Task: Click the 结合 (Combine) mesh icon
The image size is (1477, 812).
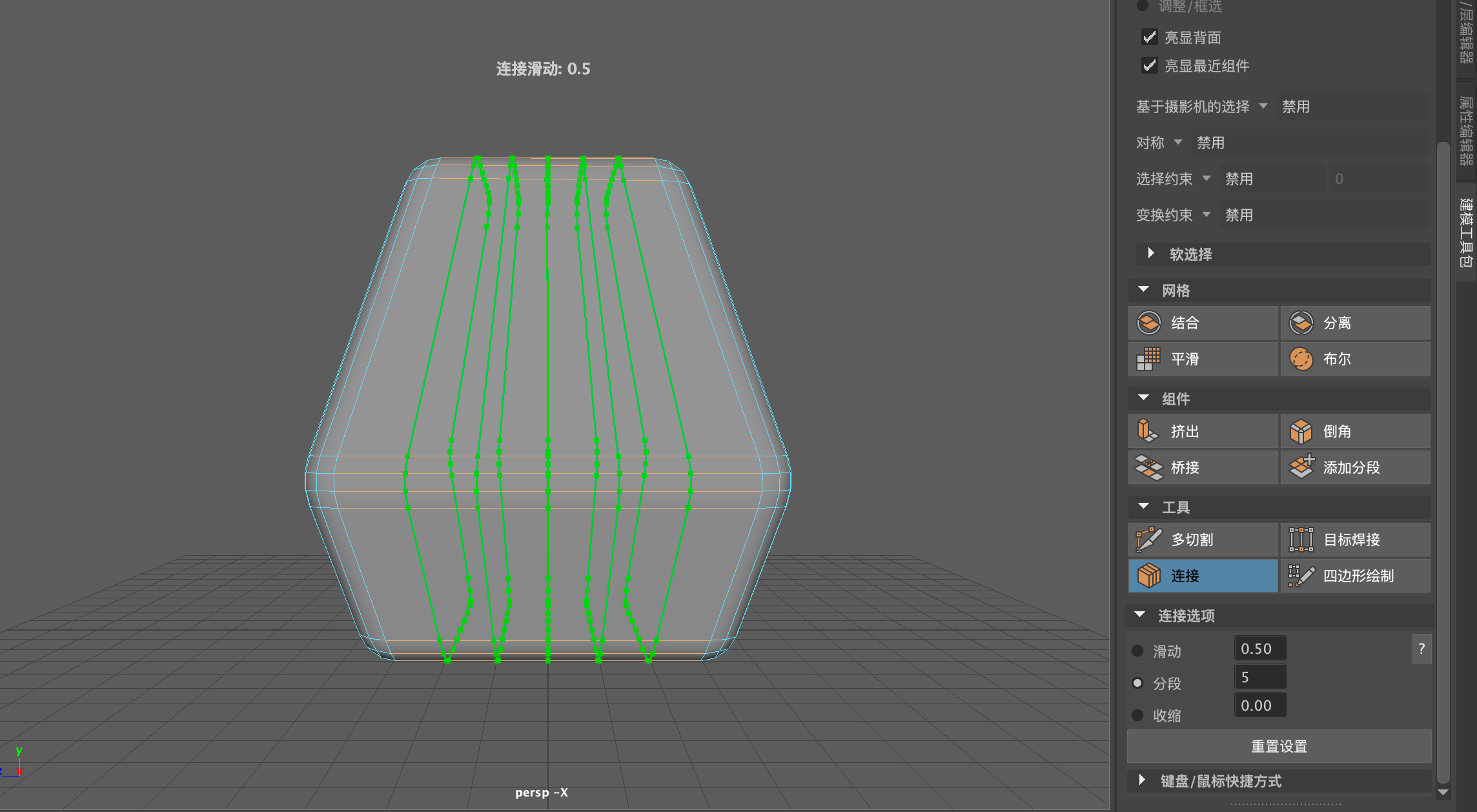Action: click(1149, 323)
